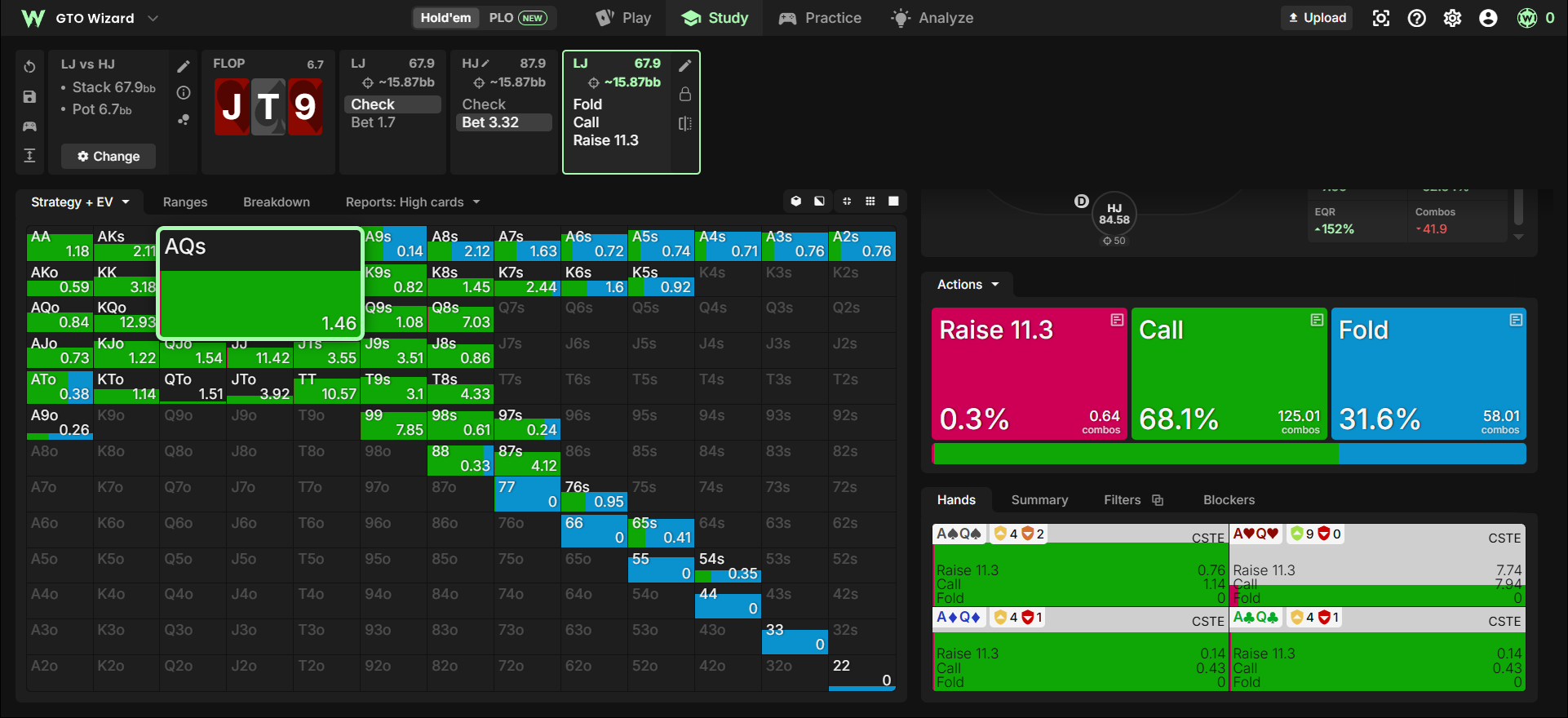
Task: Open the Reports: High cards dropdown
Action: pos(413,202)
